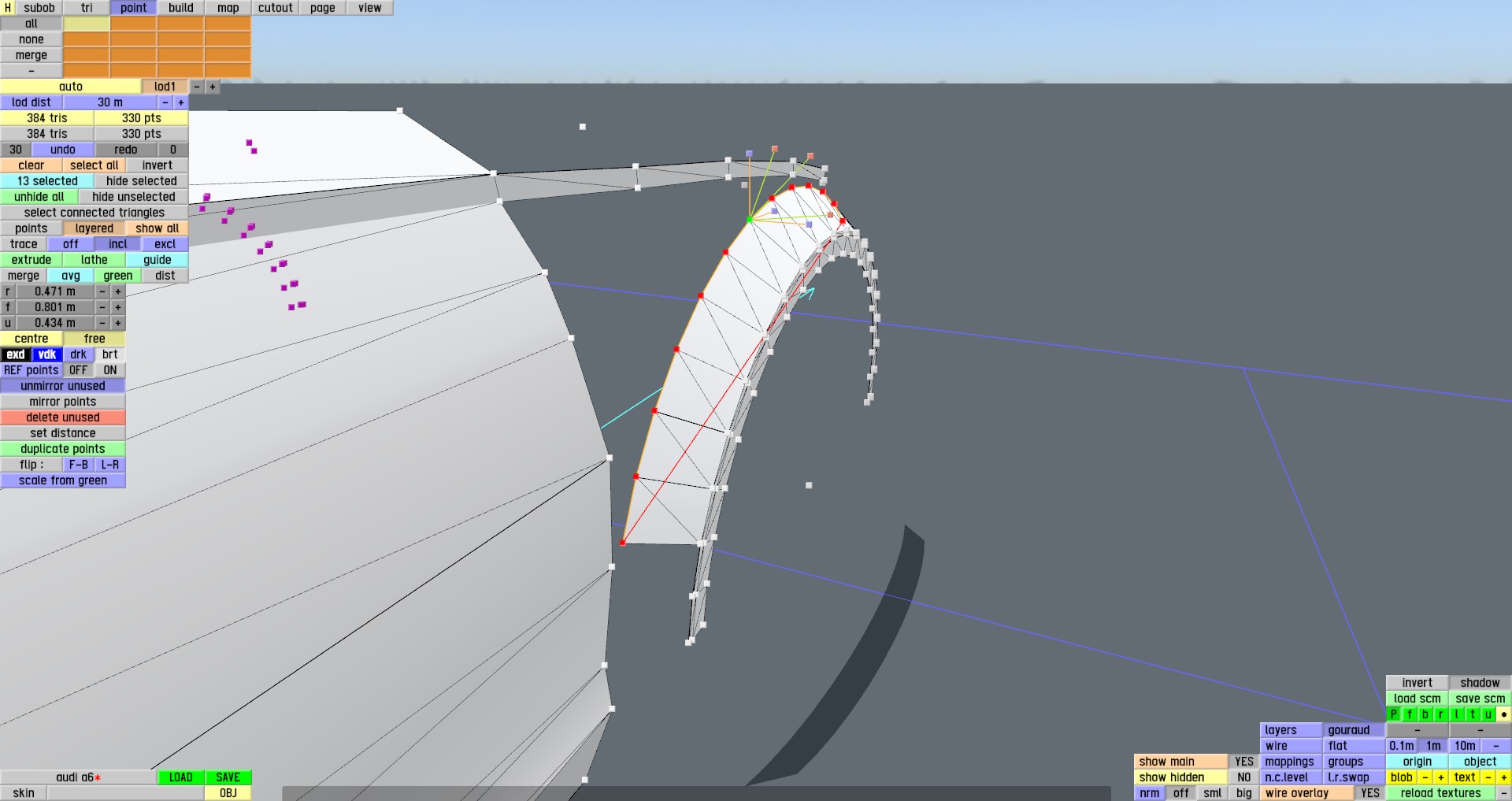Click the OBJ button
Image resolution: width=1512 pixels, height=801 pixels.
coord(228,793)
